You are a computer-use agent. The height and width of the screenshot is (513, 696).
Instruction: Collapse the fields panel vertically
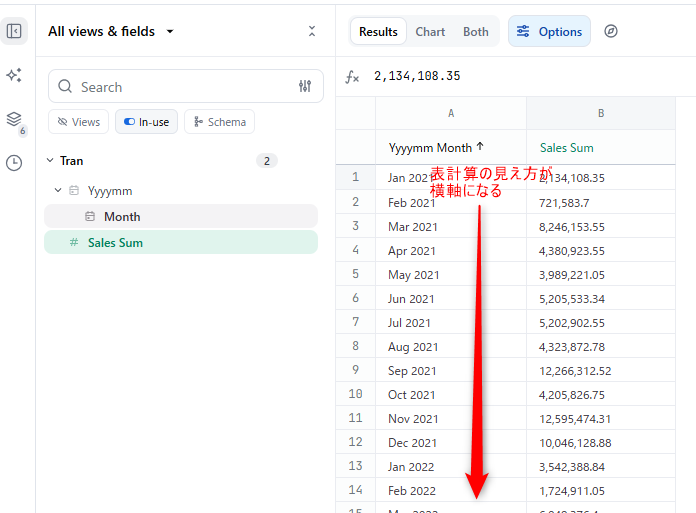tap(312, 31)
